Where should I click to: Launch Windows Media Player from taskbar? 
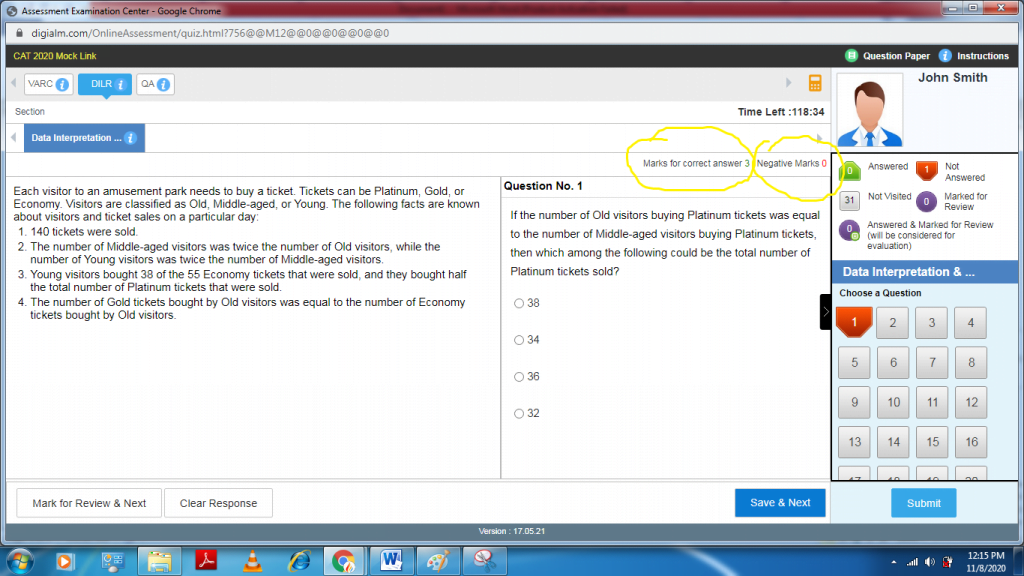point(65,561)
